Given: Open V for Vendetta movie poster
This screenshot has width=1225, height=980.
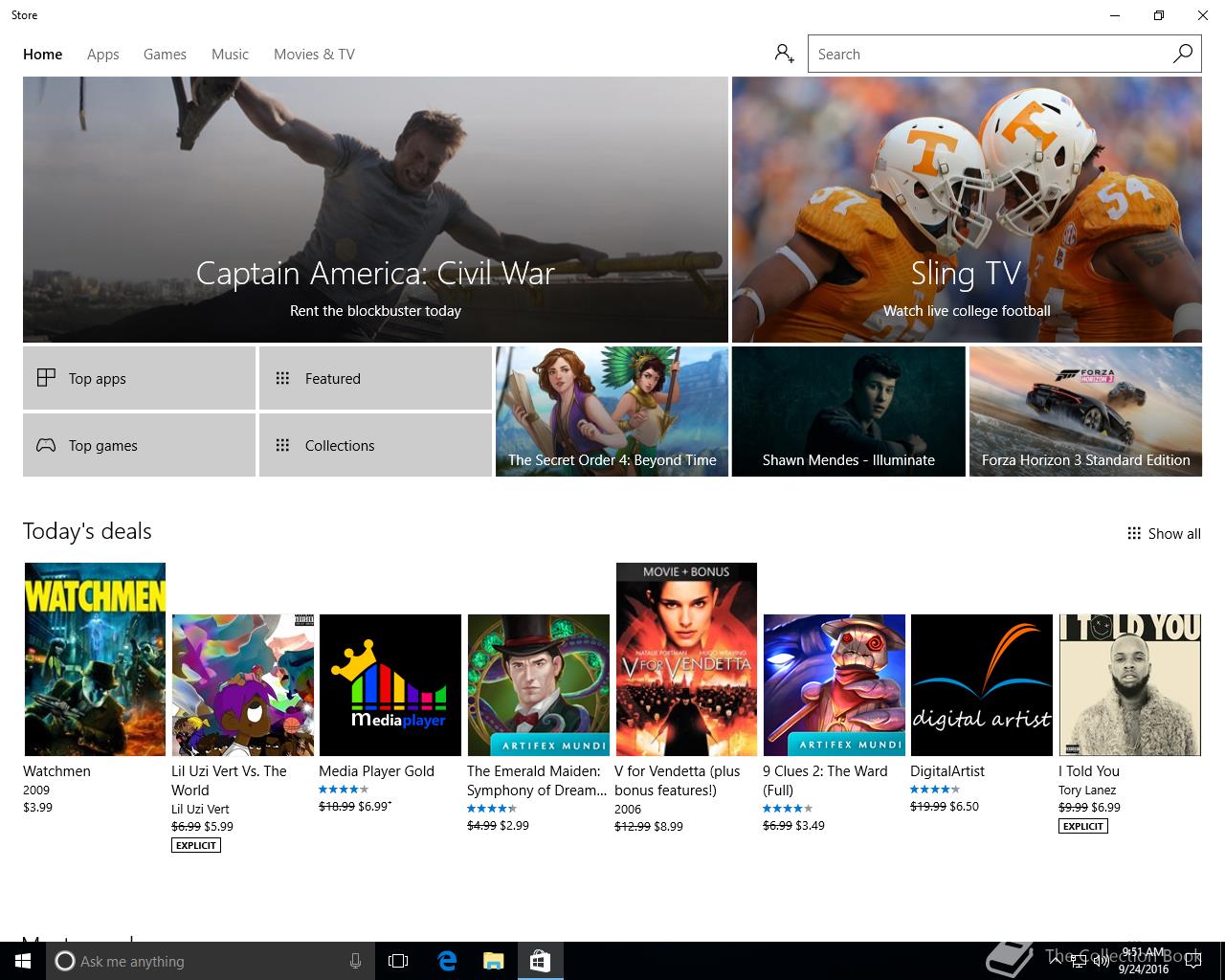Looking at the screenshot, I should click(x=686, y=659).
